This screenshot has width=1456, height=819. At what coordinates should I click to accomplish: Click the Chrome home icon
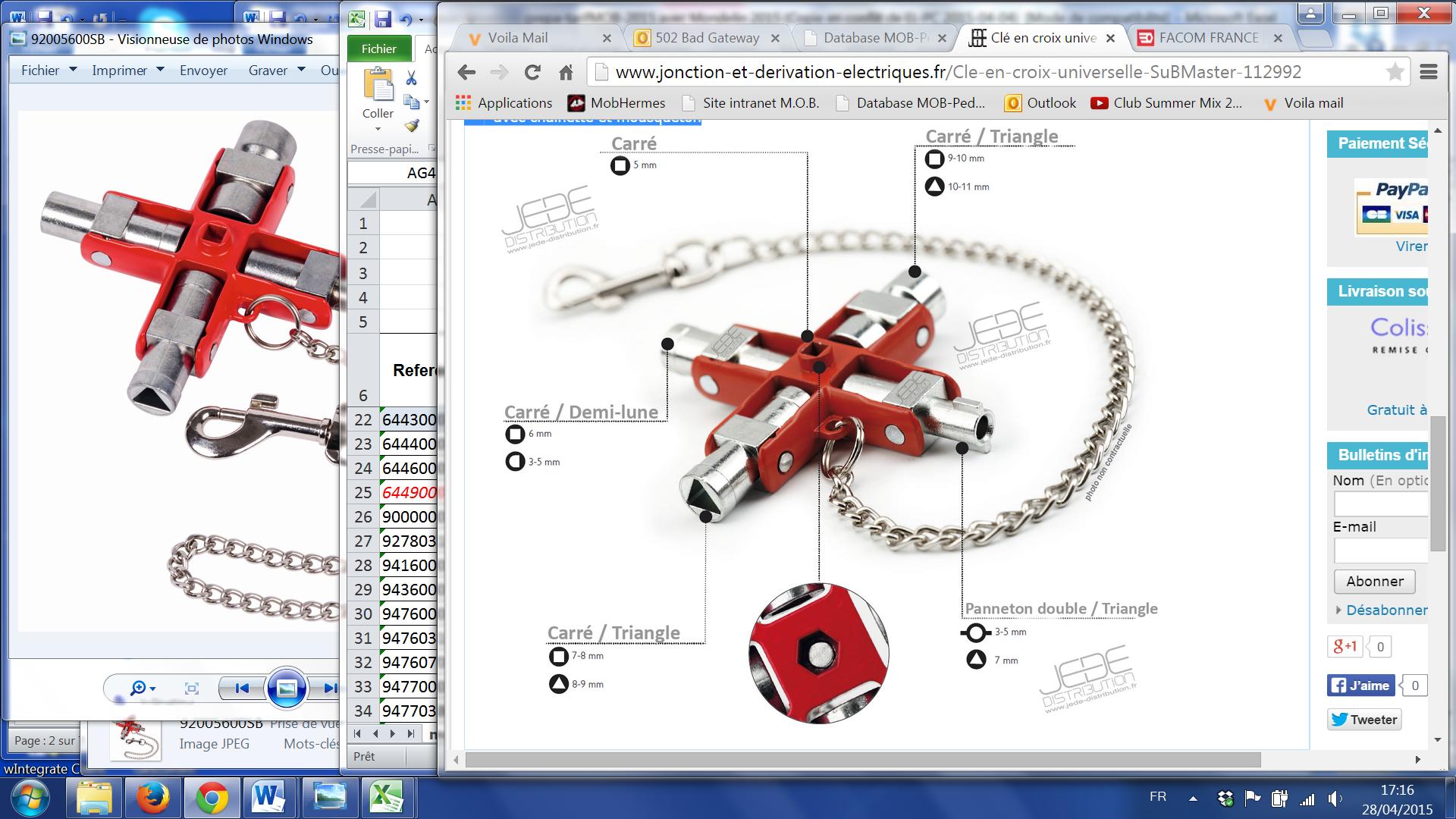tap(566, 72)
